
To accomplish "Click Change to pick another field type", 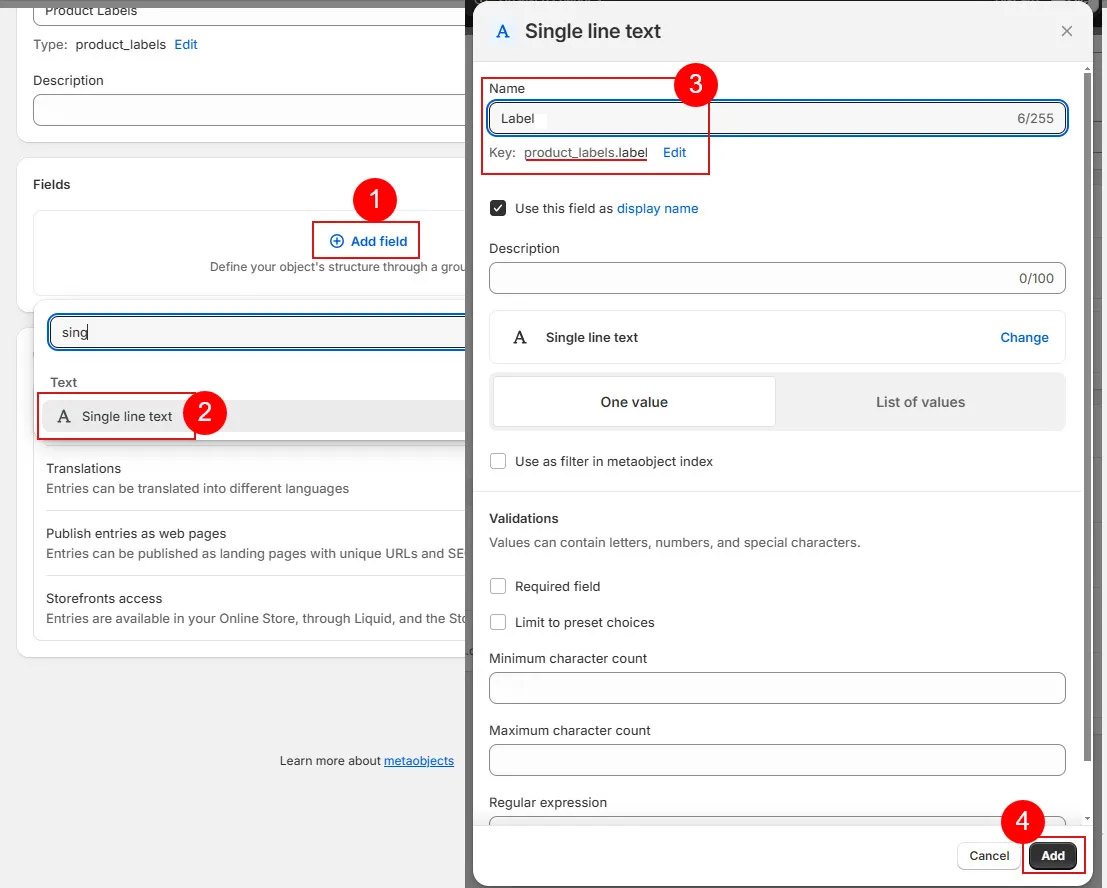I will coord(1024,338).
